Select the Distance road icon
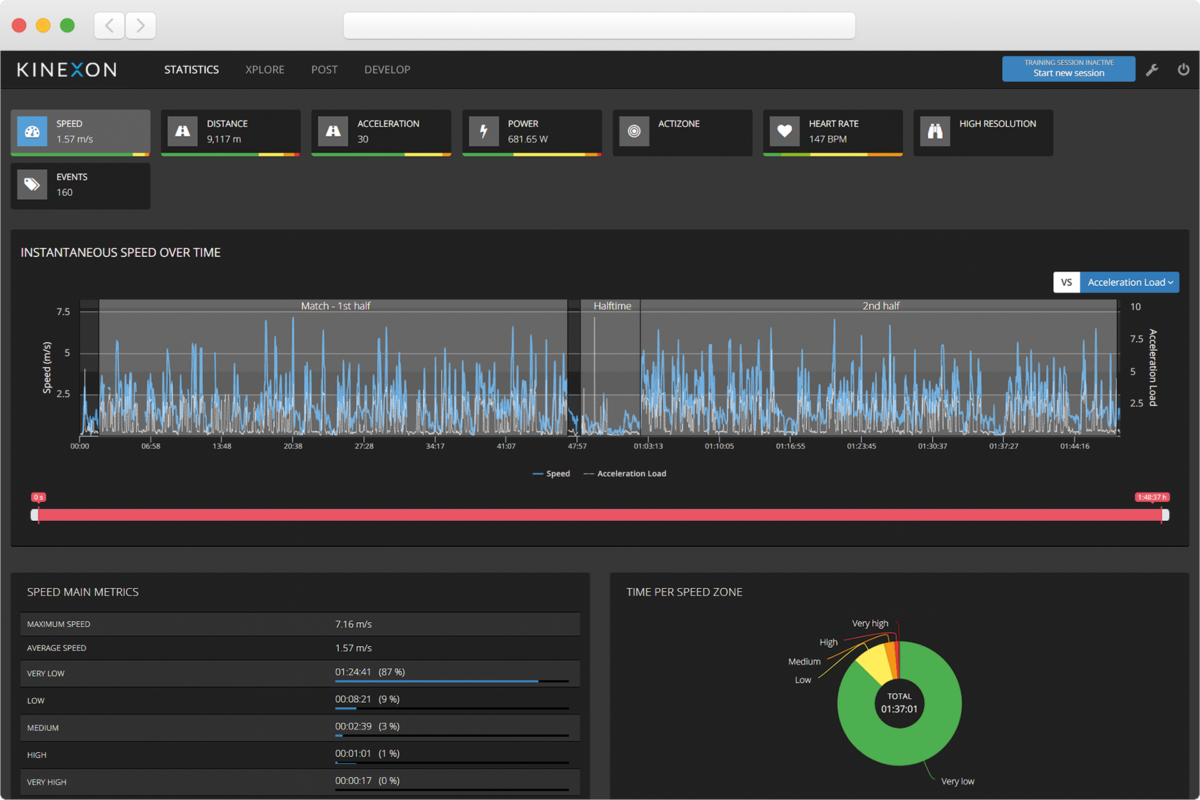Image resolution: width=1200 pixels, height=800 pixels. [x=183, y=131]
